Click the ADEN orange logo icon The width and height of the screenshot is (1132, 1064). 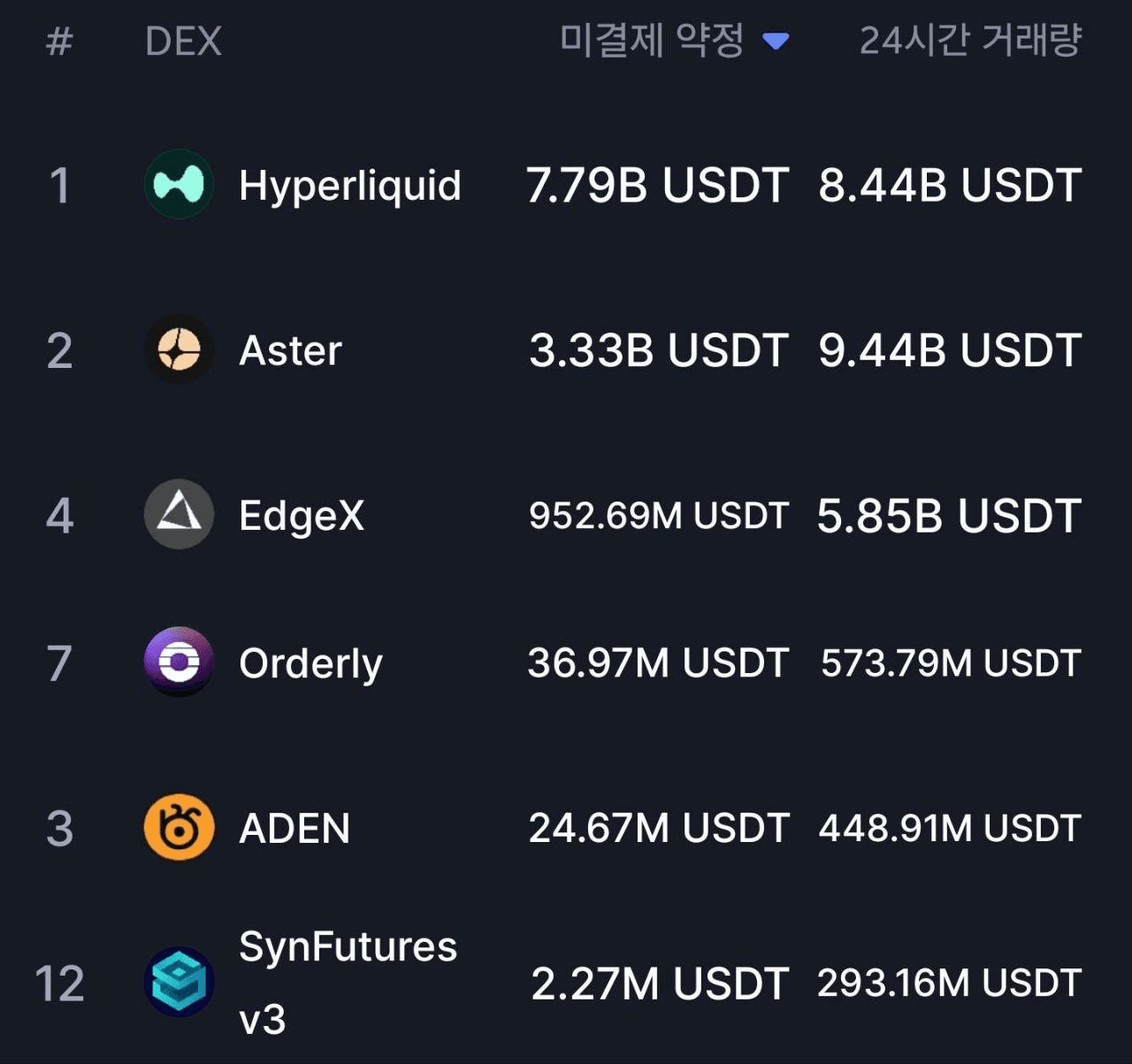tap(179, 828)
